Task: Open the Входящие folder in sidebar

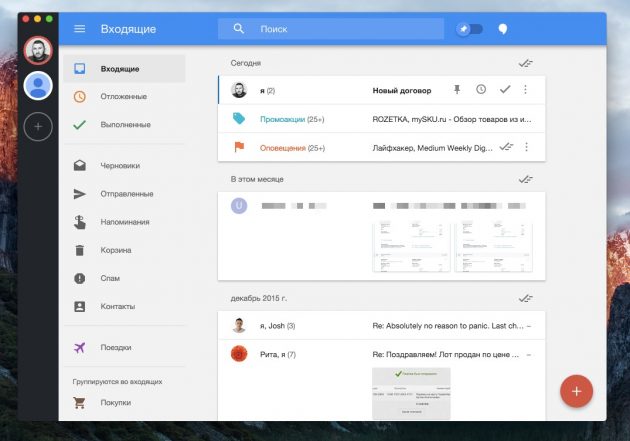Action: pyautogui.click(x=124, y=69)
